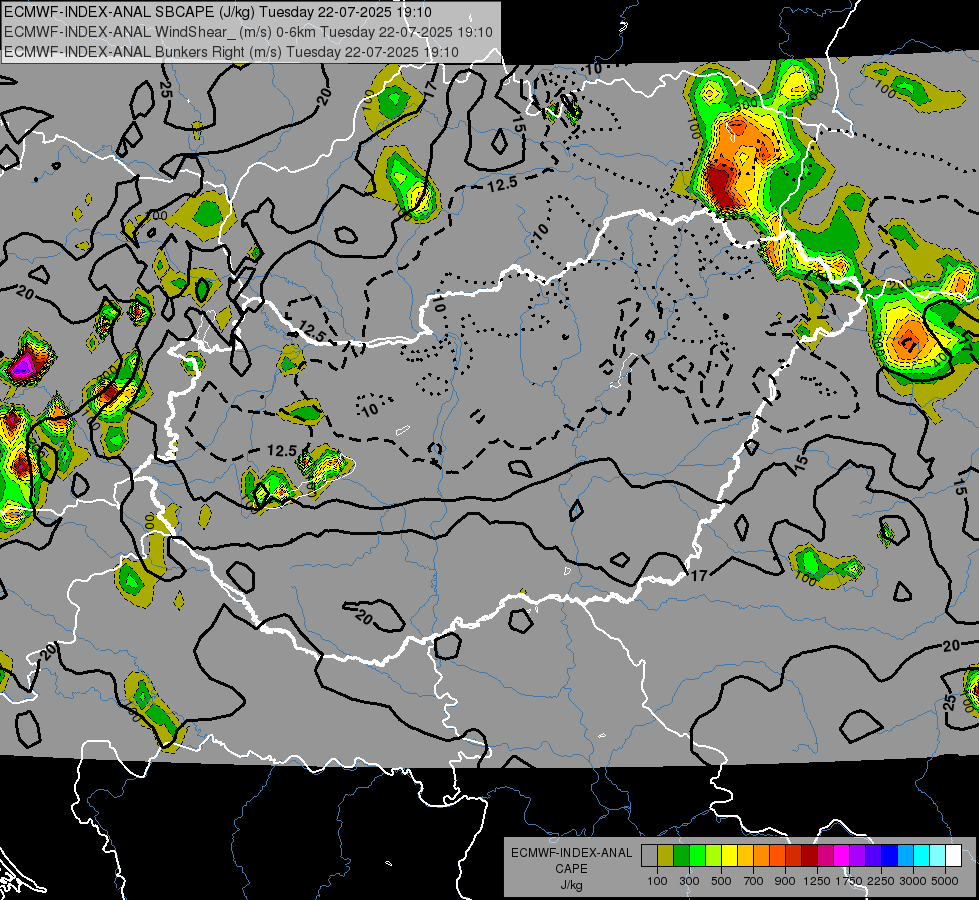Click the SBCAPE (J/kg) title line
This screenshot has height=900, width=979.
[217, 12]
